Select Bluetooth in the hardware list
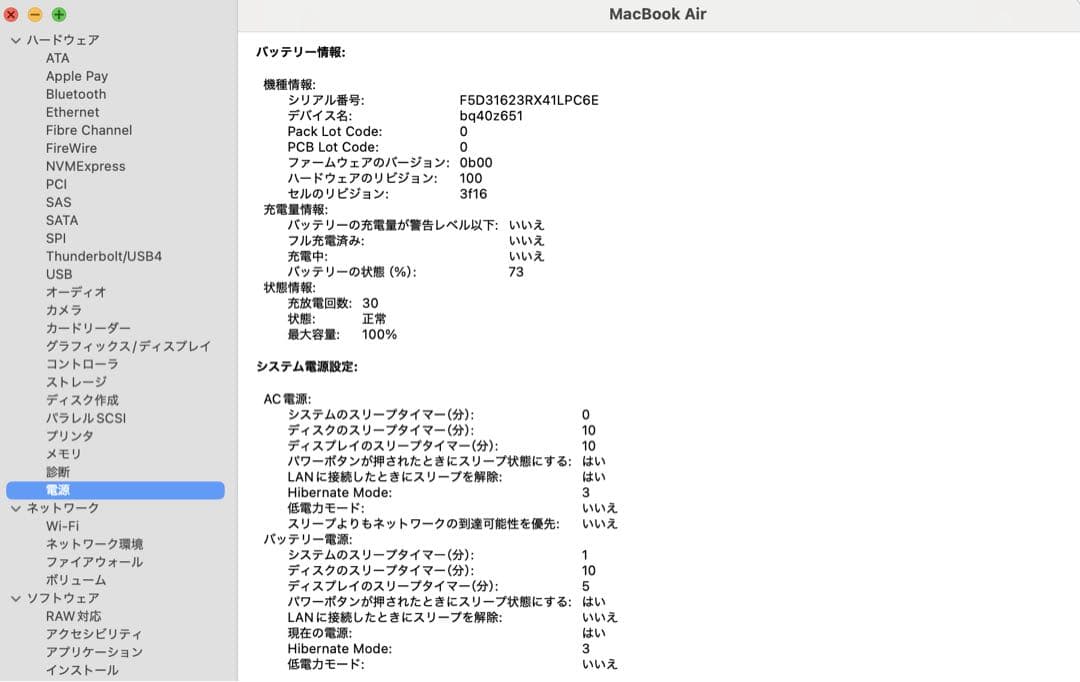This screenshot has height=682, width=1080. tap(73, 94)
